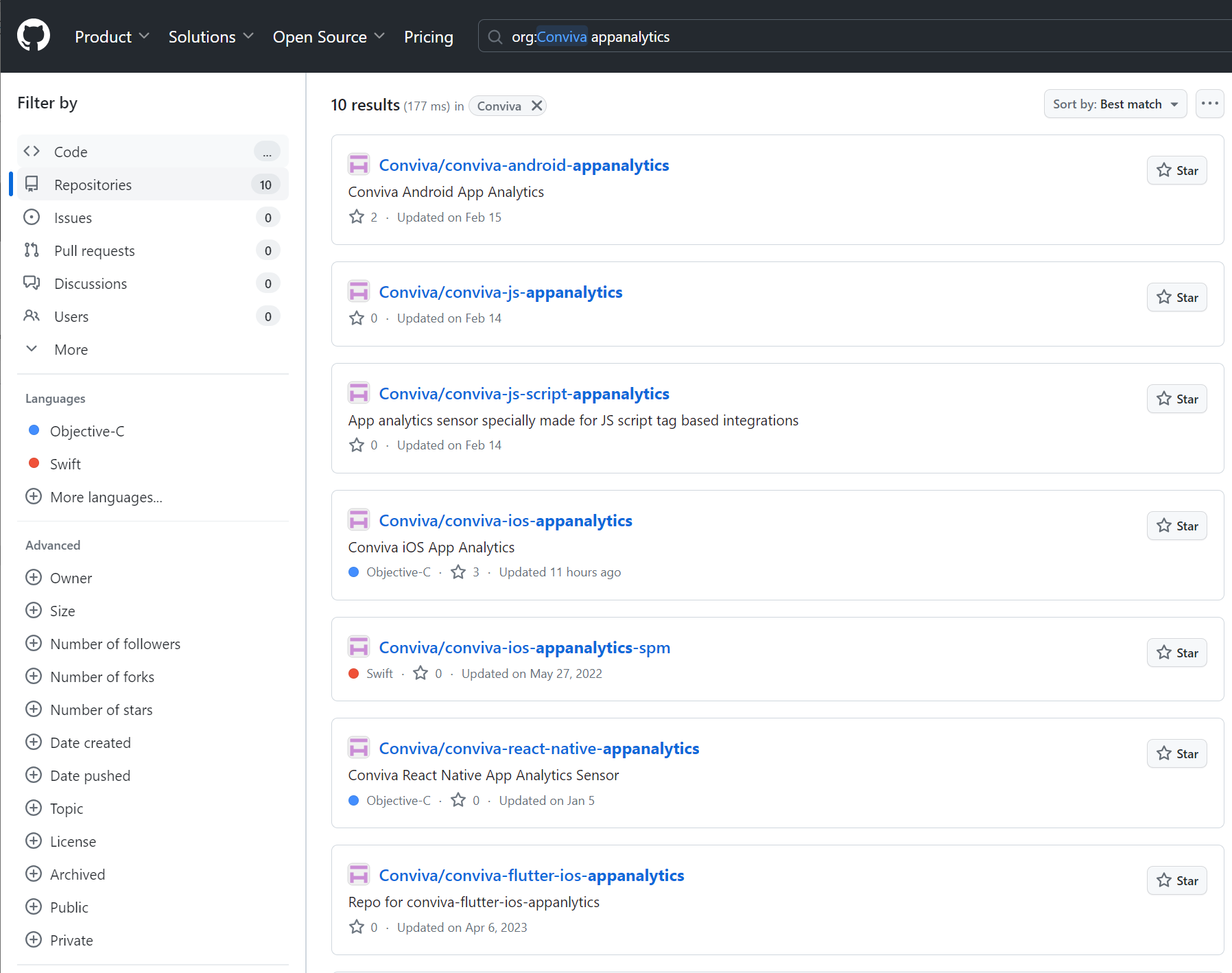Remove the Conviva filter with X icon
The height and width of the screenshot is (973, 1232).
(536, 106)
